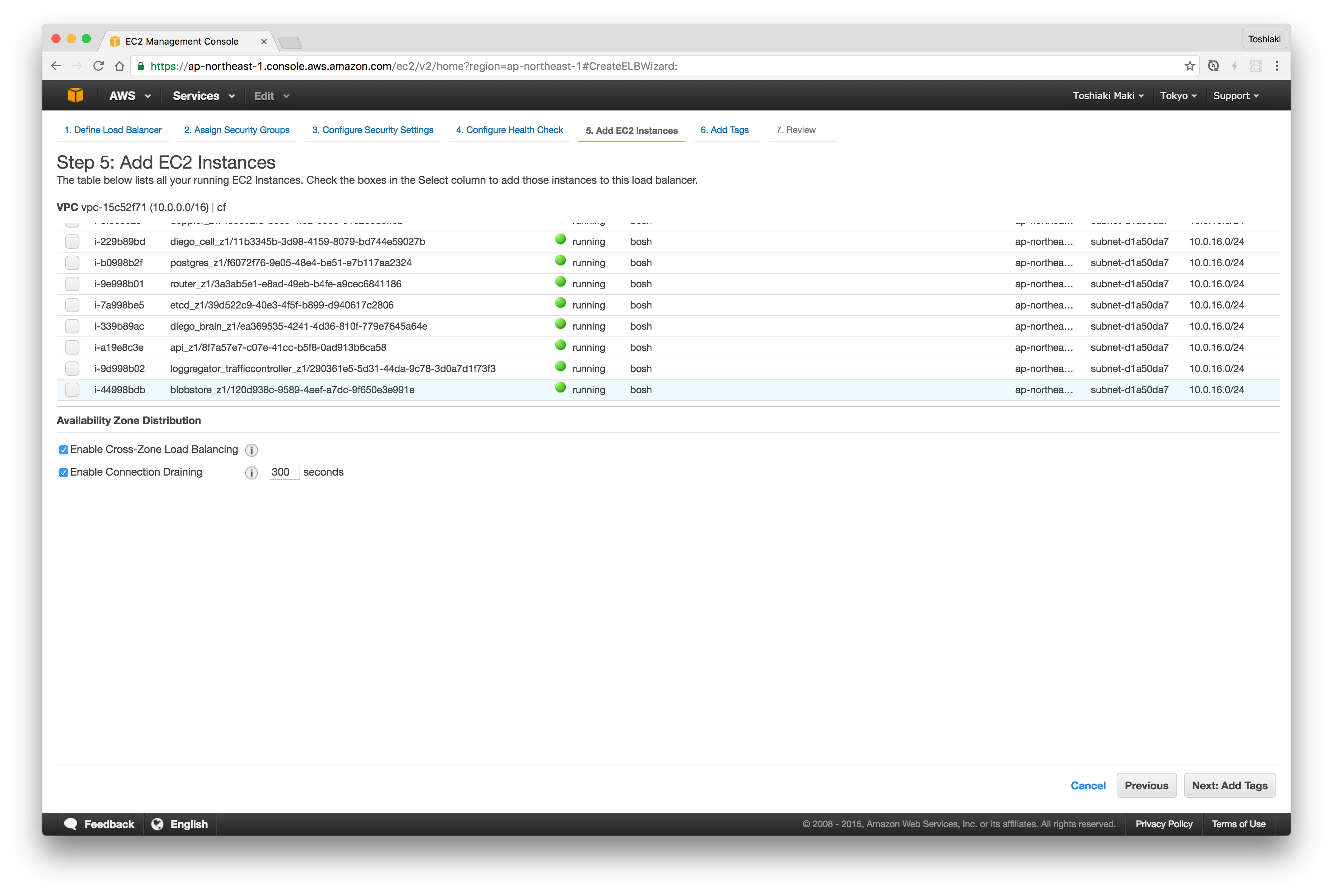Select the loggregator_trafficcontroller_z1 checkbox
The width and height of the screenshot is (1333, 896).
point(72,368)
